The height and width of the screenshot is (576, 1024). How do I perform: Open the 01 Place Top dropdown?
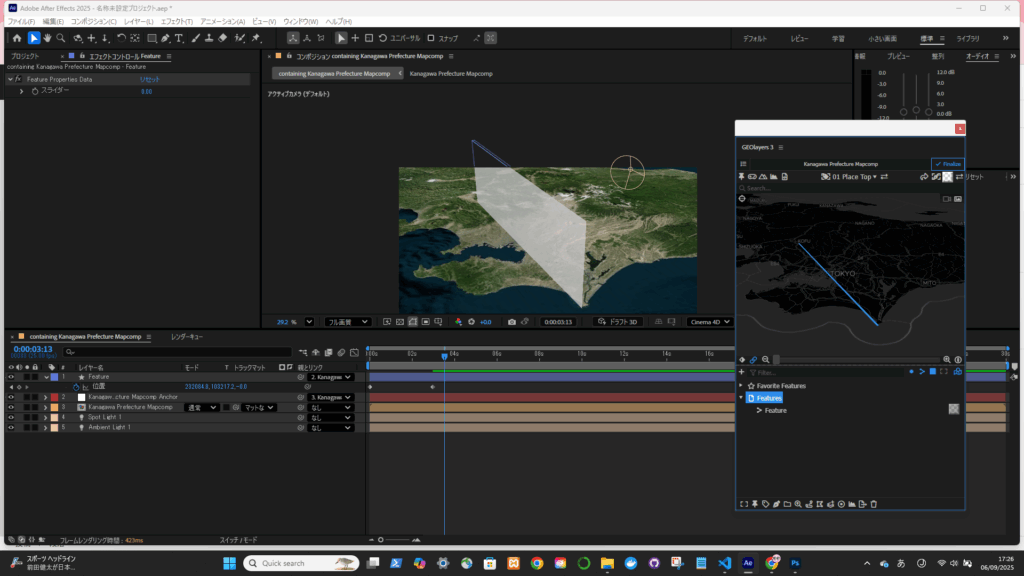point(854,177)
